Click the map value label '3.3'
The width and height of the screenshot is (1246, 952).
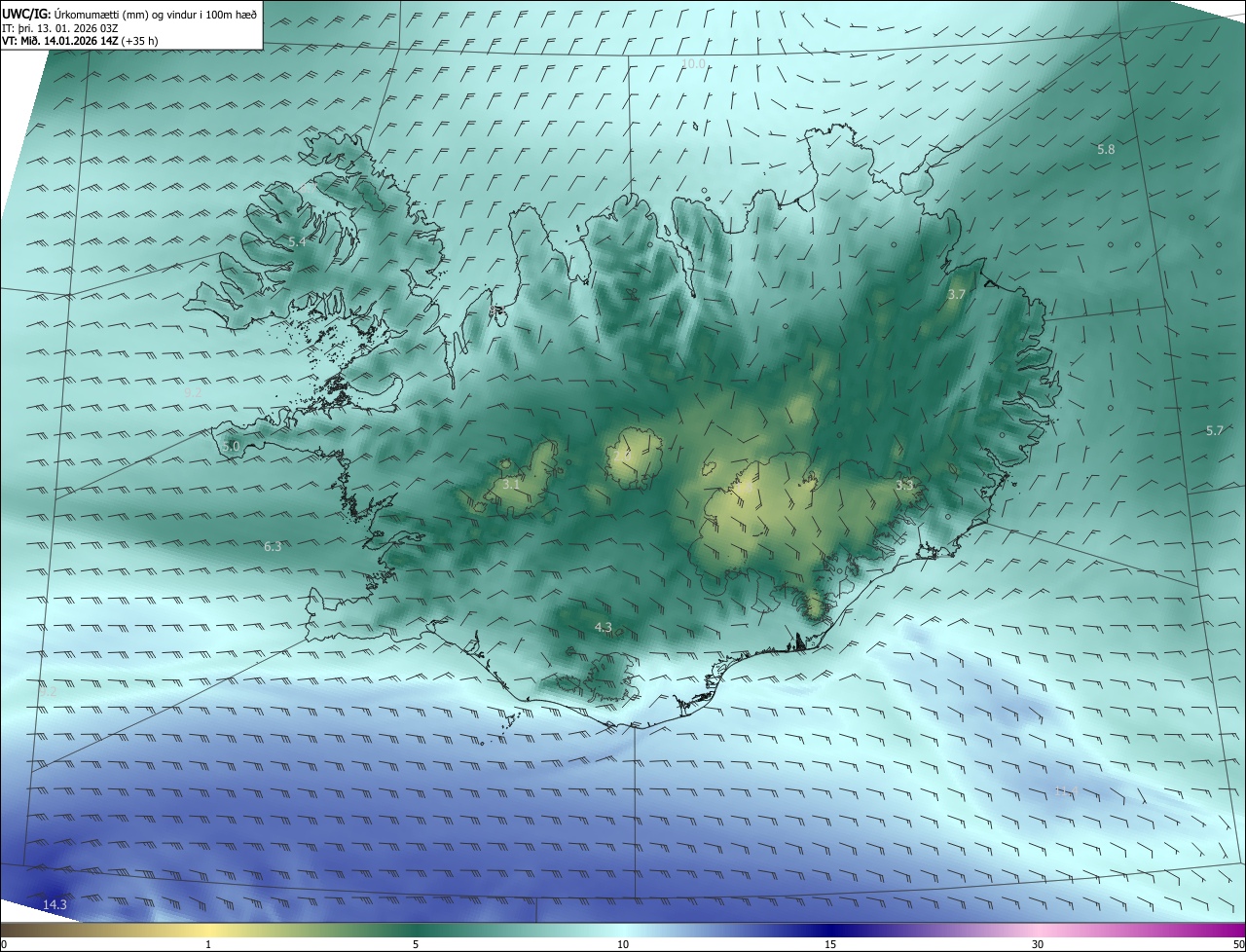pos(904,485)
